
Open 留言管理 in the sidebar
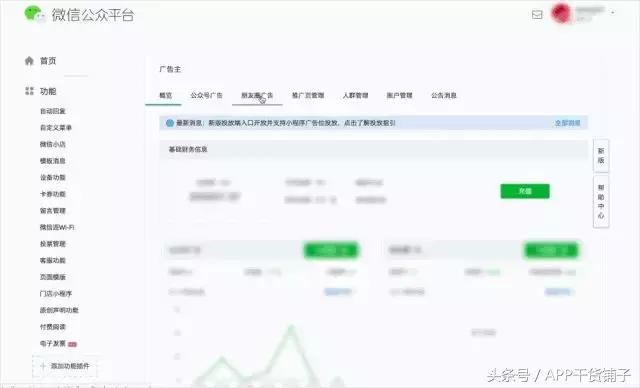pyautogui.click(x=53, y=211)
